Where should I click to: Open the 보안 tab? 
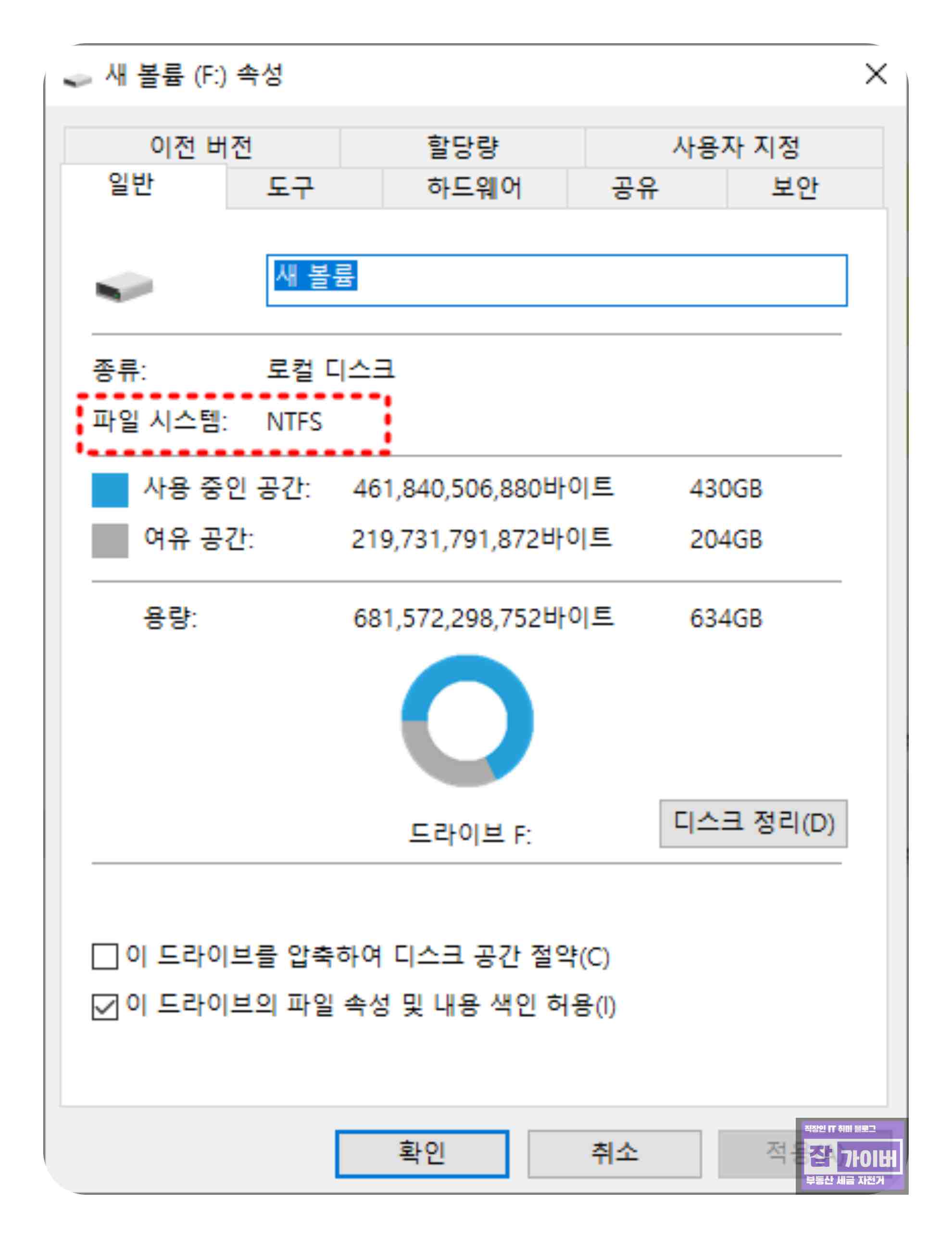click(x=794, y=188)
